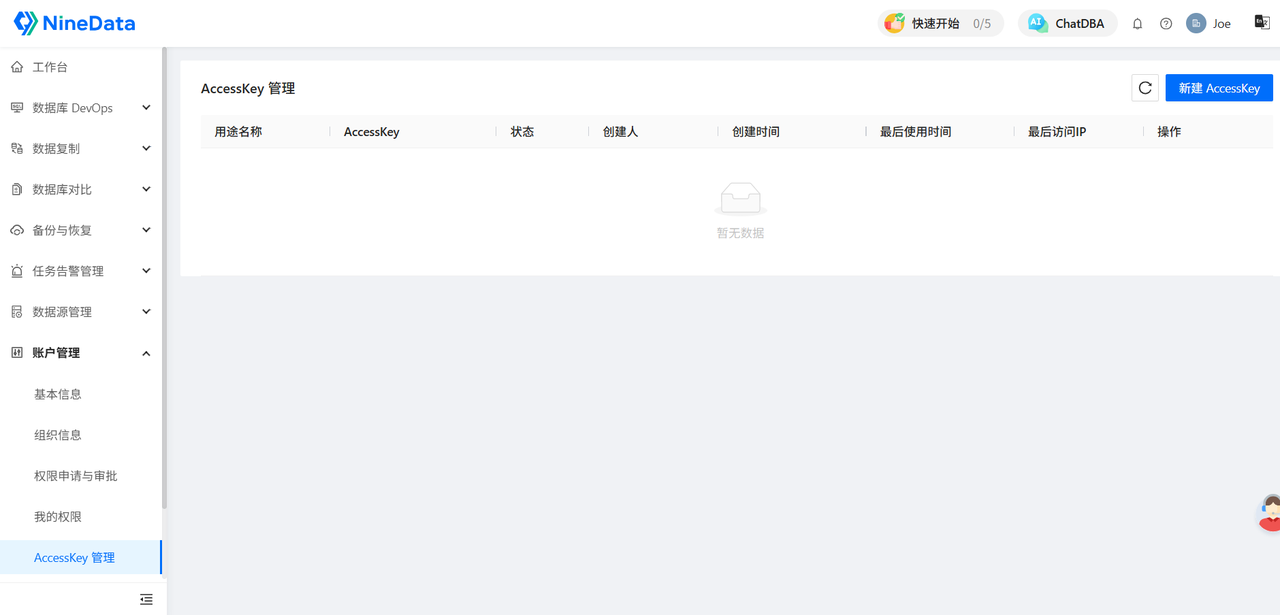Open 权限申请与审批 page

pos(81,476)
